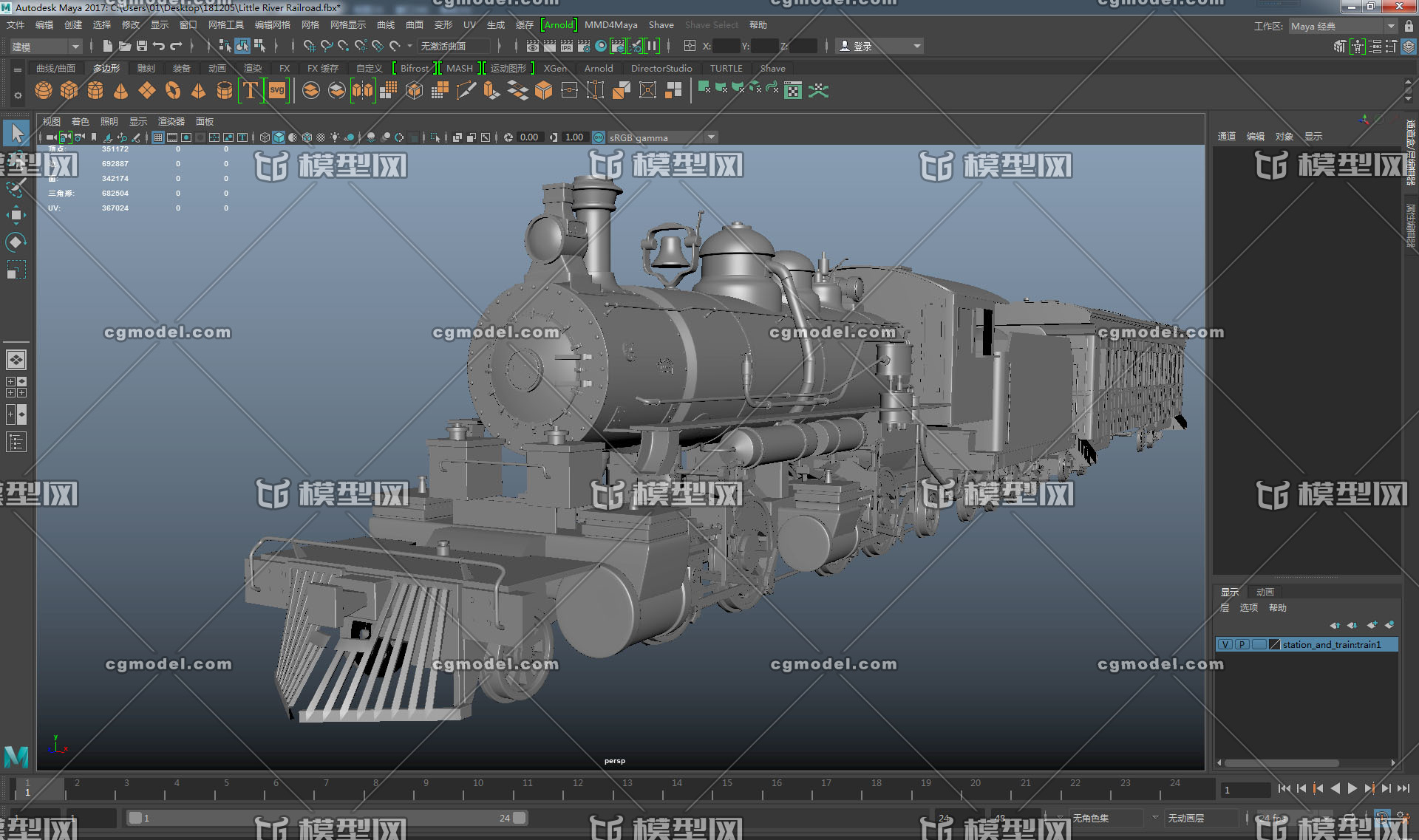Switch to the 渲染 shelf tab
Image resolution: width=1419 pixels, height=840 pixels.
point(253,68)
